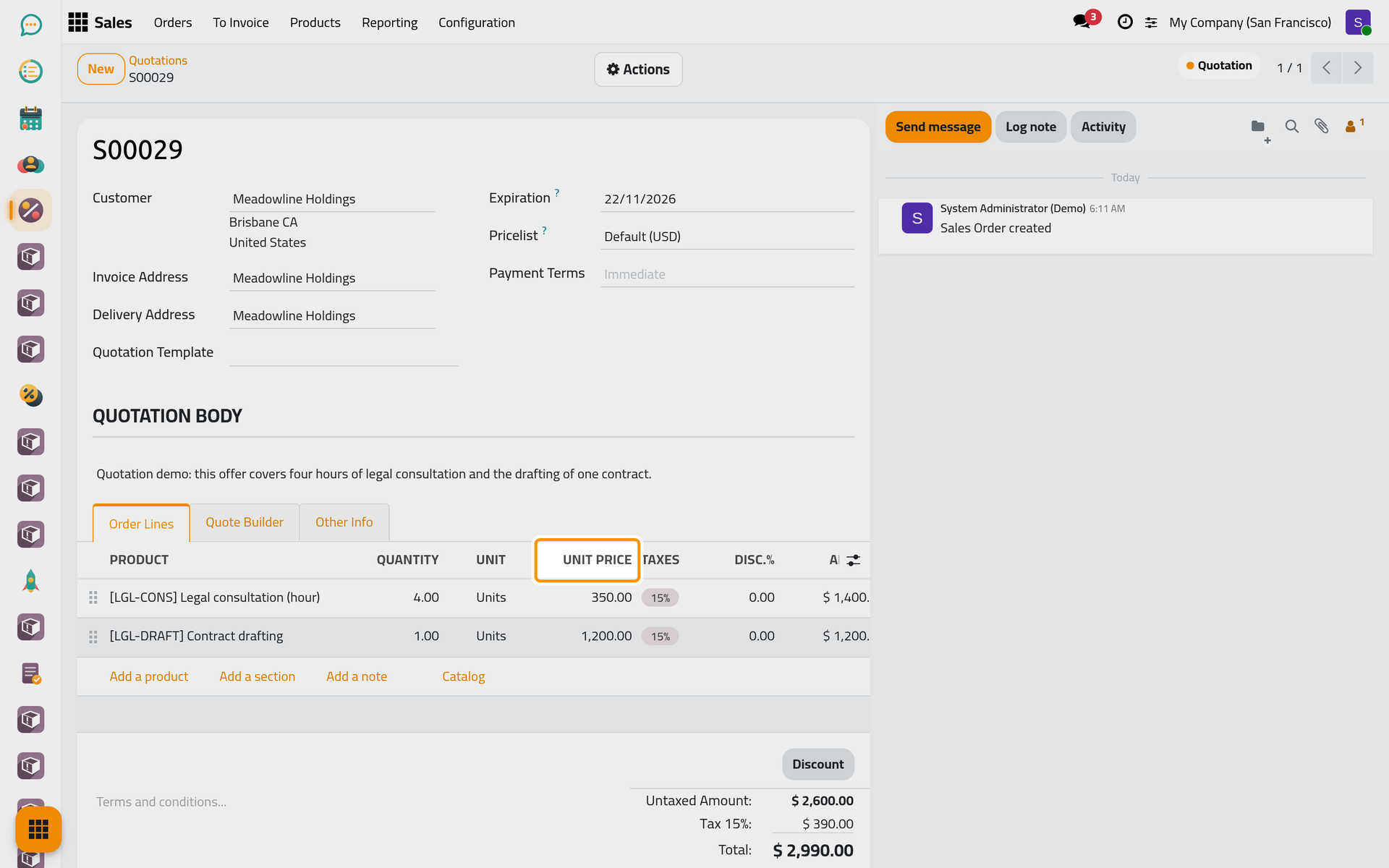The image size is (1389, 868).
Task: Select the 15% tax tag on Legal consultation
Action: [660, 598]
